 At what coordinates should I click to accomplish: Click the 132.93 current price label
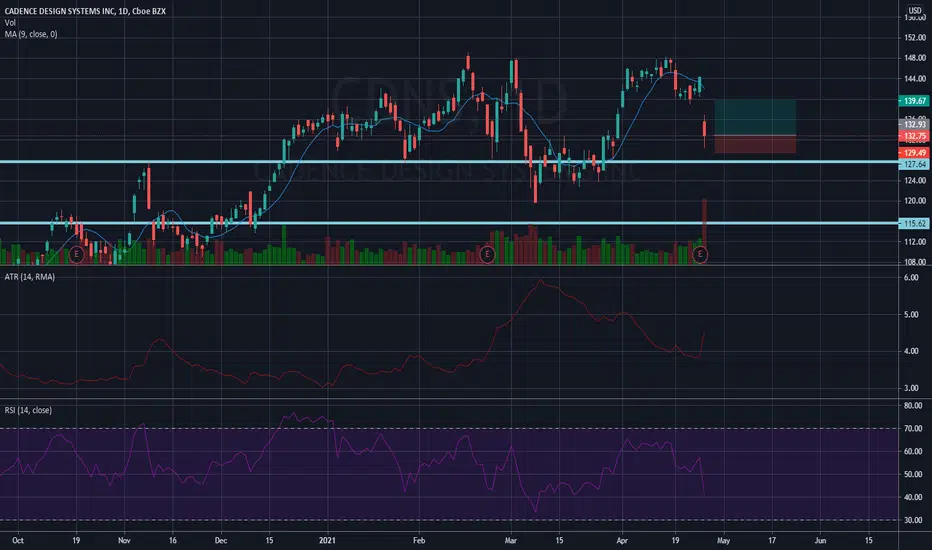[x=914, y=124]
